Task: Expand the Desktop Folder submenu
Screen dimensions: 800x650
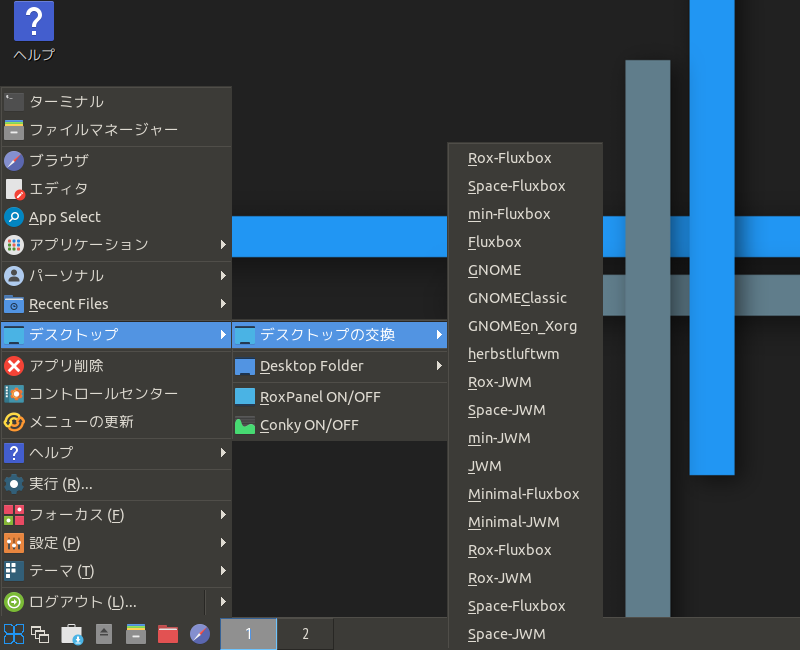Action: click(x=340, y=366)
